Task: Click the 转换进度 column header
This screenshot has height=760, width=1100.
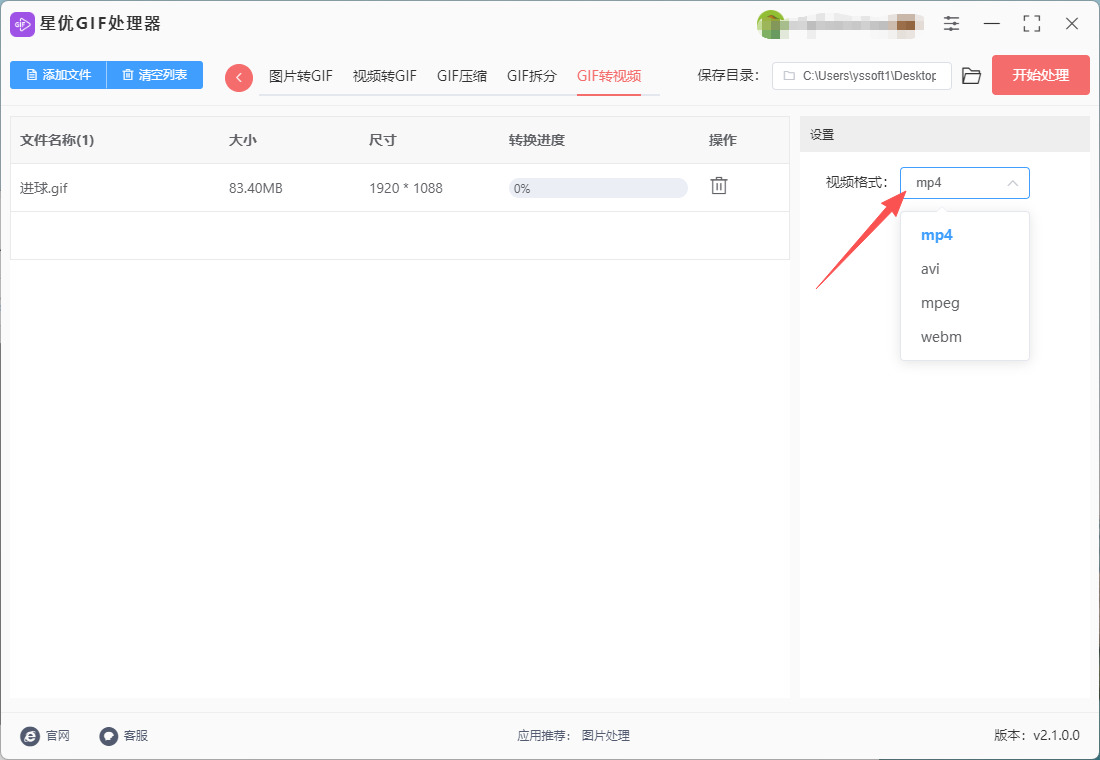Action: point(537,140)
